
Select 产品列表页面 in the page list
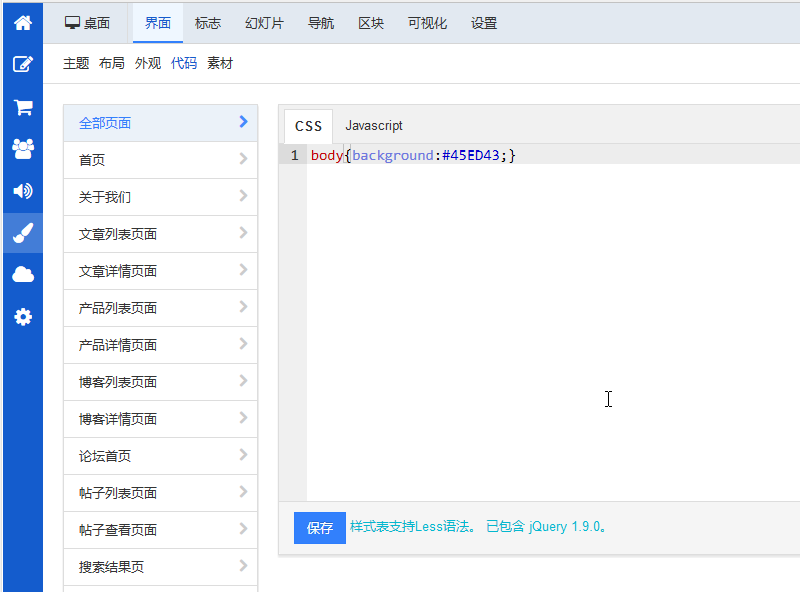(118, 308)
